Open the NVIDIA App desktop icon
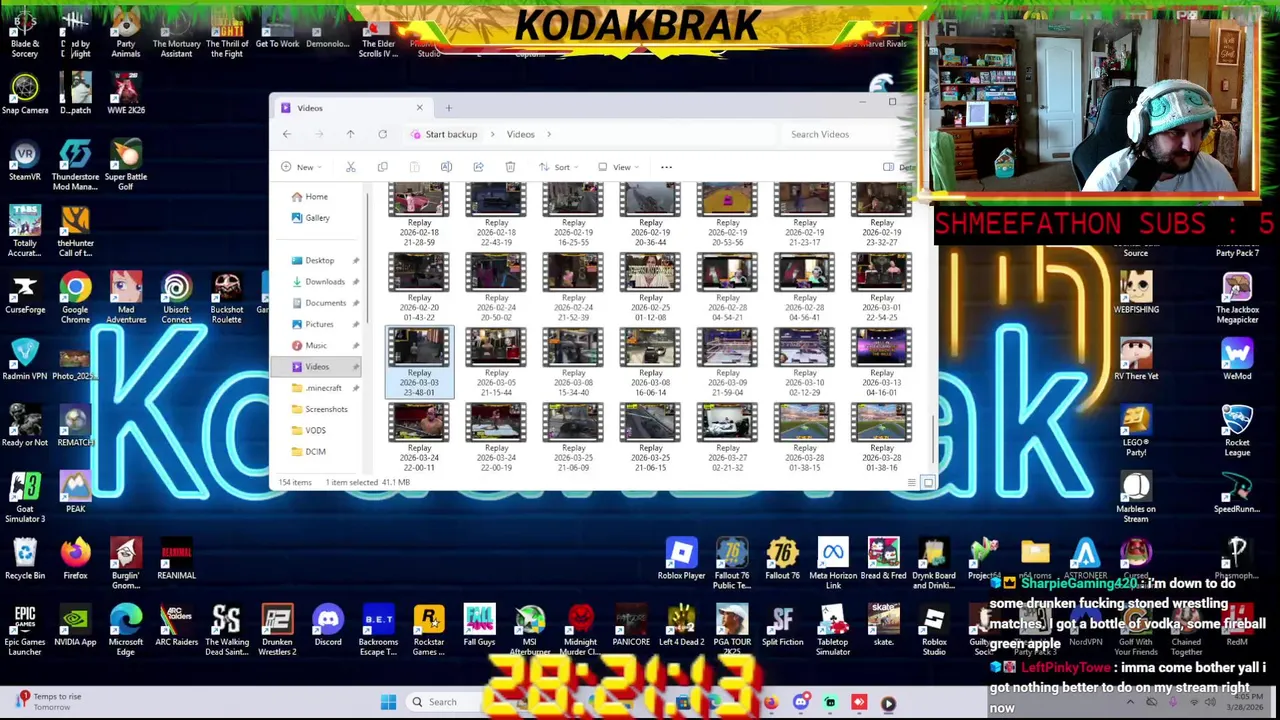 (x=75, y=627)
